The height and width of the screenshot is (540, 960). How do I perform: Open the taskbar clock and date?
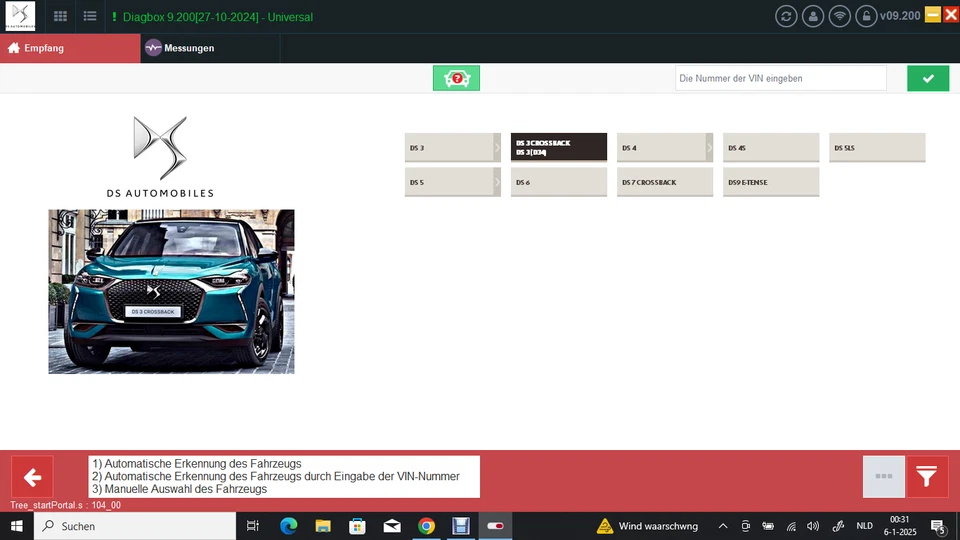coord(900,526)
